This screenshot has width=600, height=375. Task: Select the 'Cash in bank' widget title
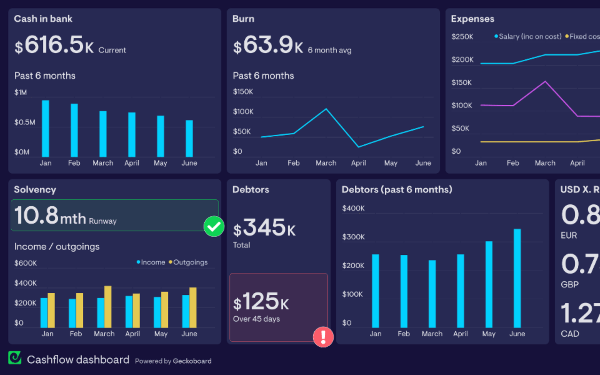click(43, 19)
